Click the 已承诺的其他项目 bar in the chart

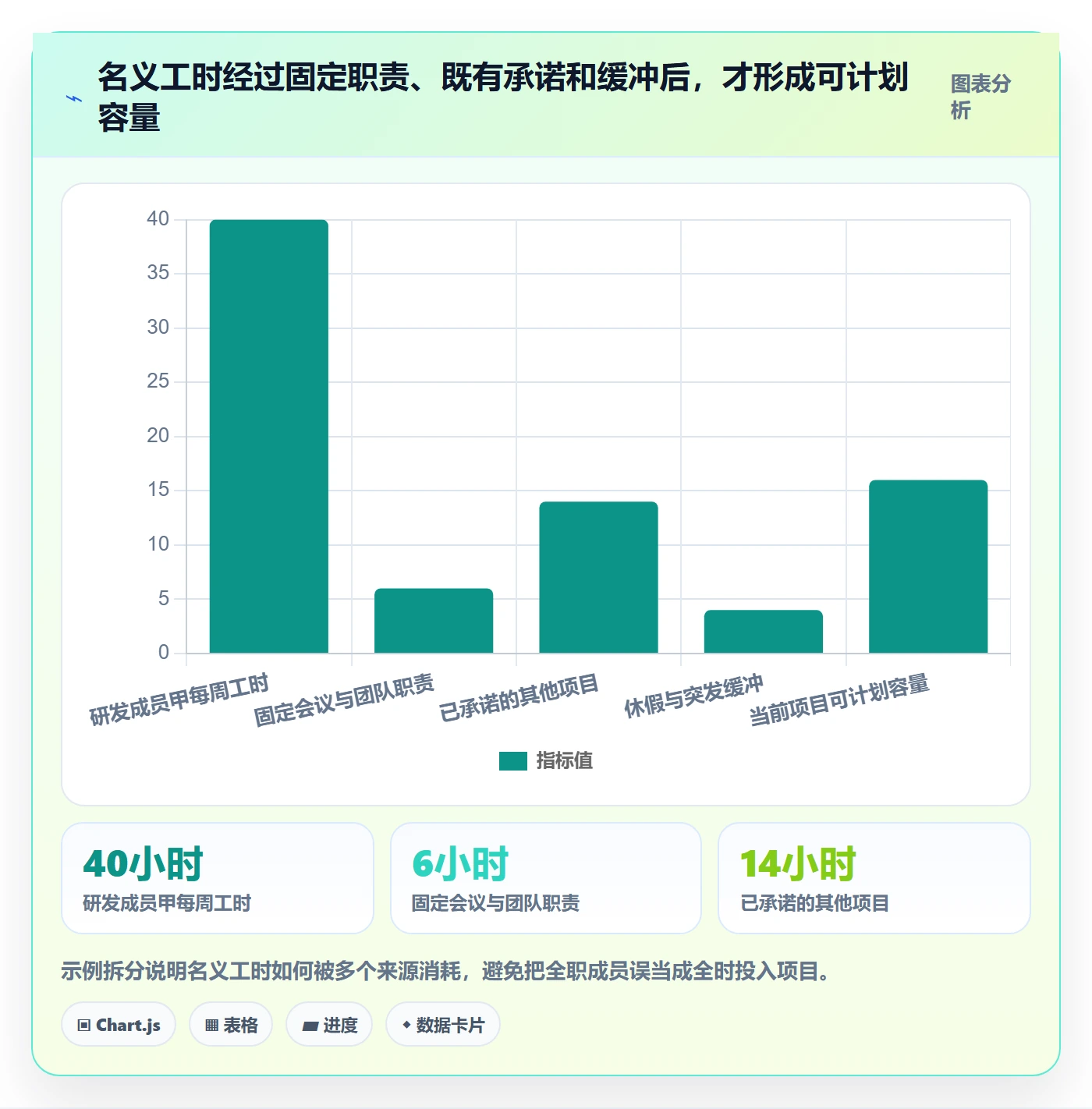pos(598,577)
